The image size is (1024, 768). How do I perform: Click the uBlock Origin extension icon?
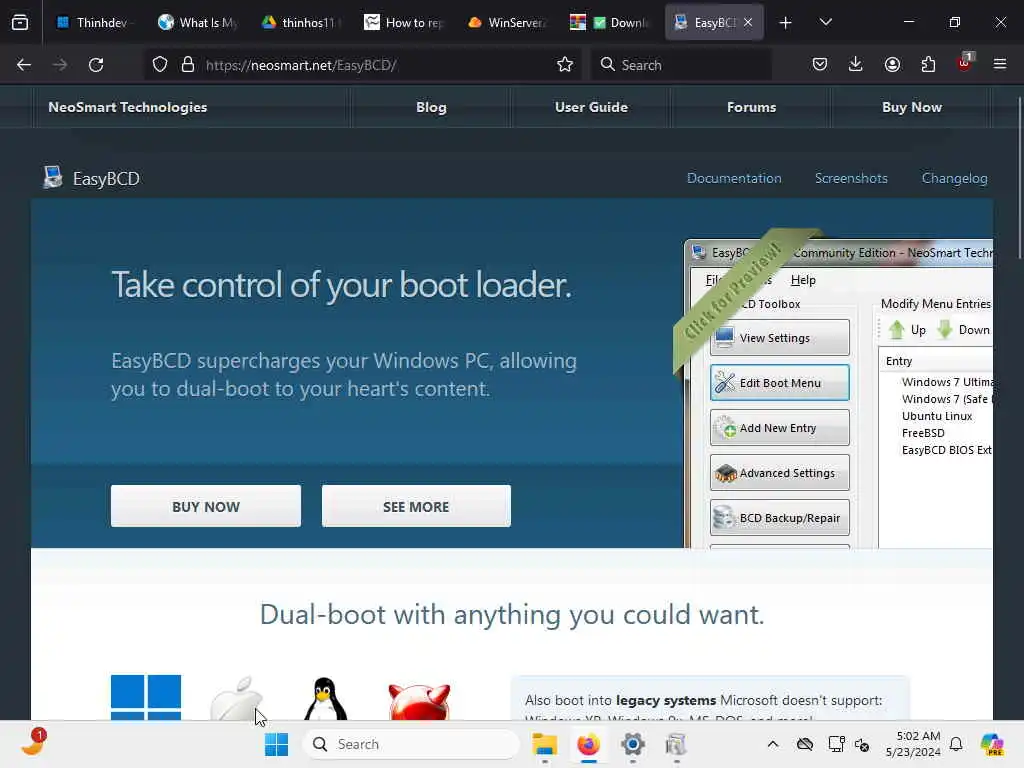coord(965,63)
